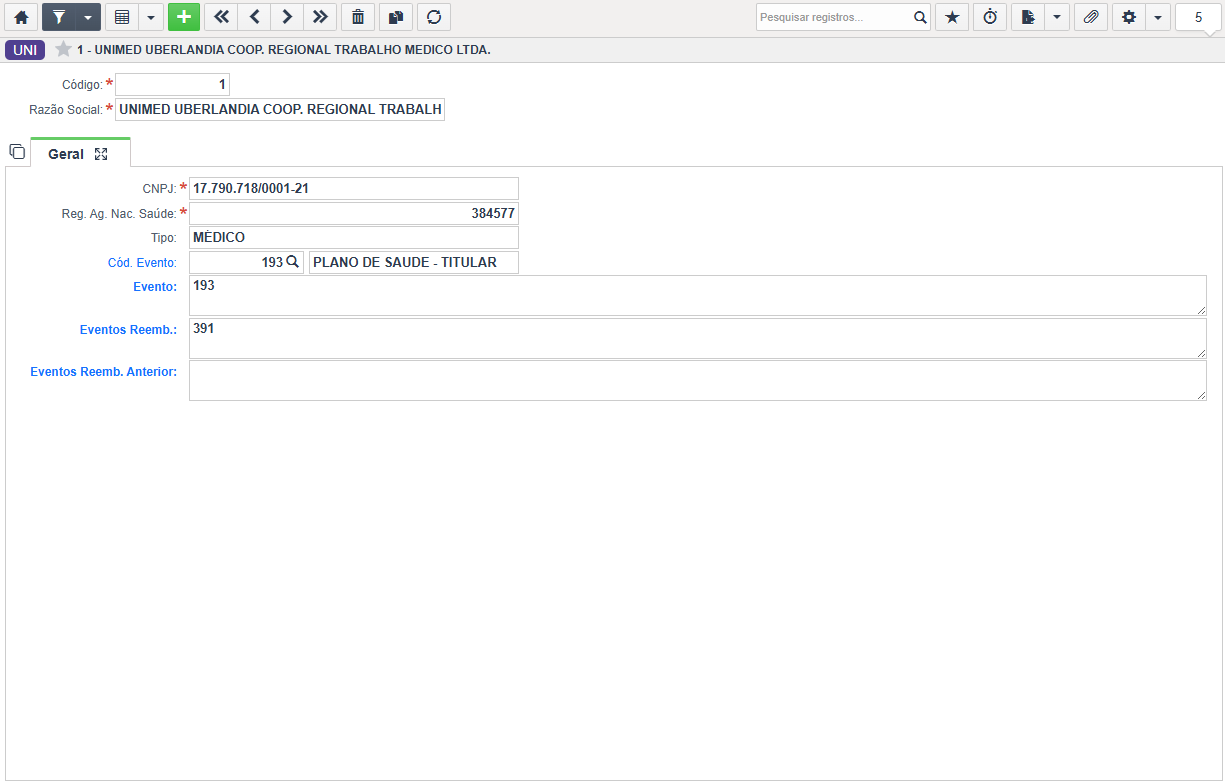Open the filter funnel tool

(x=59, y=17)
